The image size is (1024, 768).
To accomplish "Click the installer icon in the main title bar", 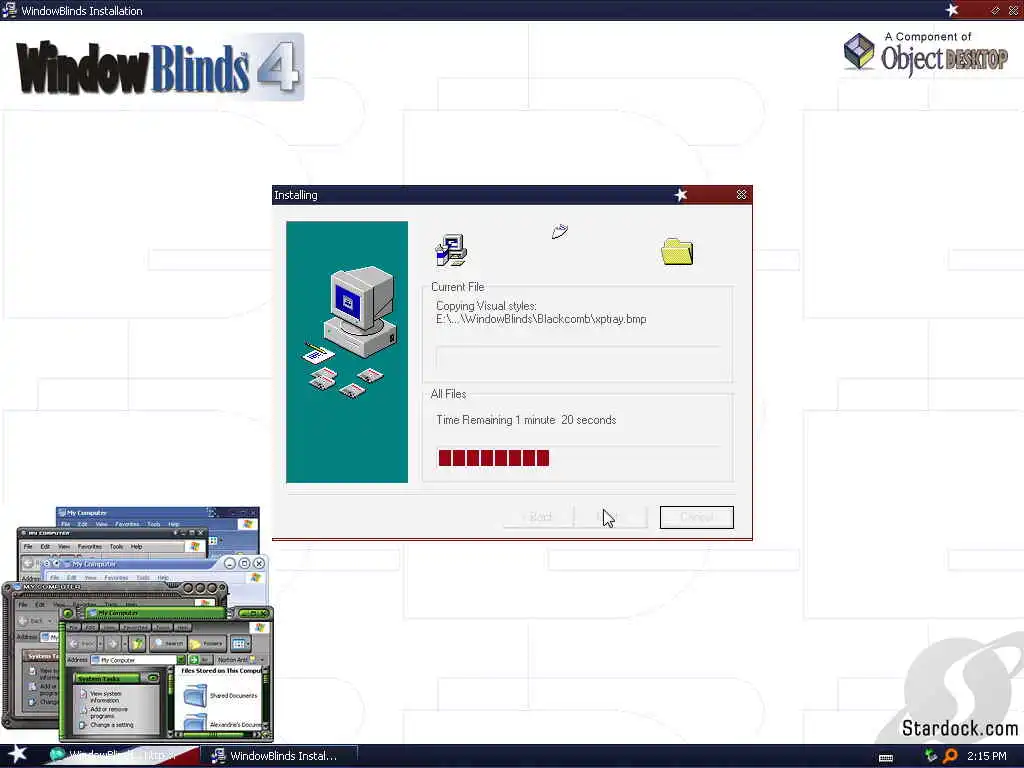I will click(x=9, y=10).
